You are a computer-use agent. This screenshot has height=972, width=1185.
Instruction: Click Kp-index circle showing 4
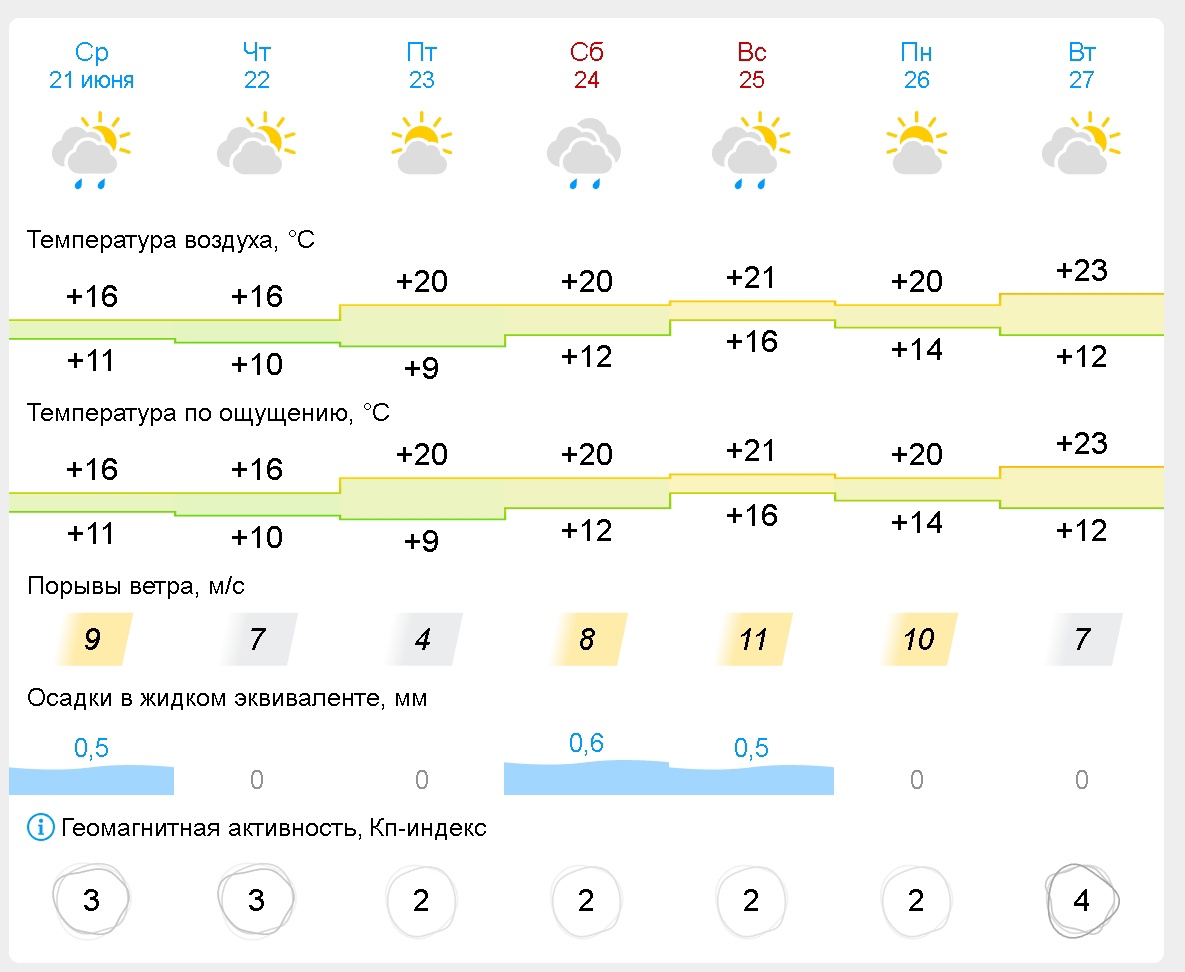pos(1081,901)
